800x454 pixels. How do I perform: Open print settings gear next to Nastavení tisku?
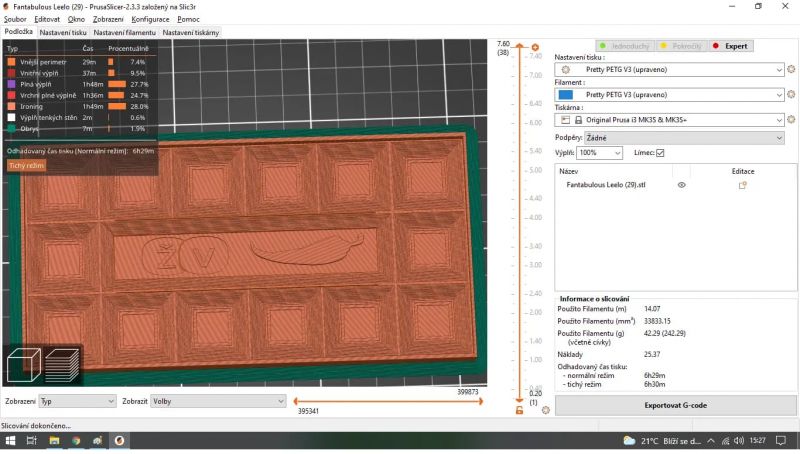pos(790,70)
